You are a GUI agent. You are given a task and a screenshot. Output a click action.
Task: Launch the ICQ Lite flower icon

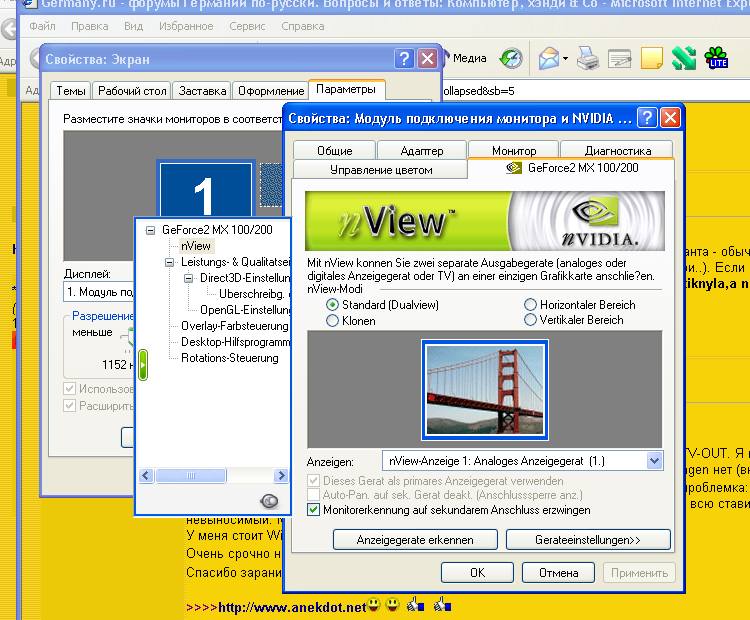point(716,58)
